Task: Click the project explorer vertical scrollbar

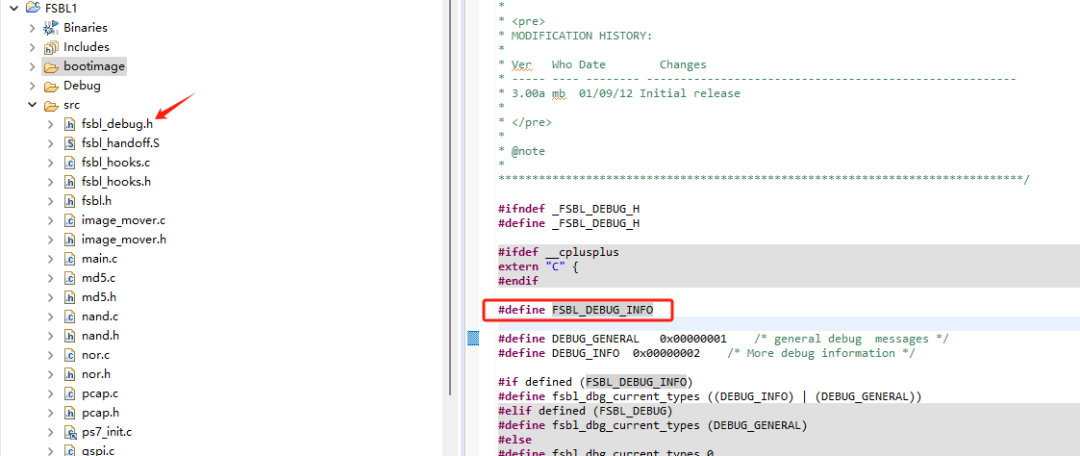Action: coord(449,200)
